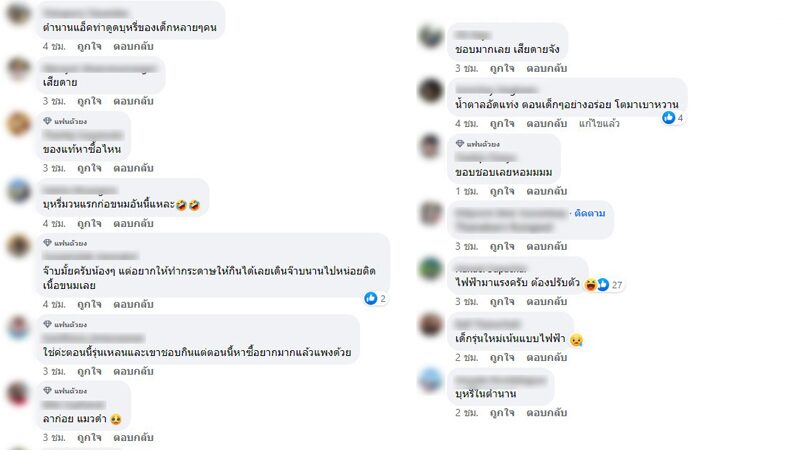Reply to 'เด็กรุ่นใหม่เน้นแบบไฟฟ้า' comment
Viewport: 800px width, 450px height.
[546, 357]
